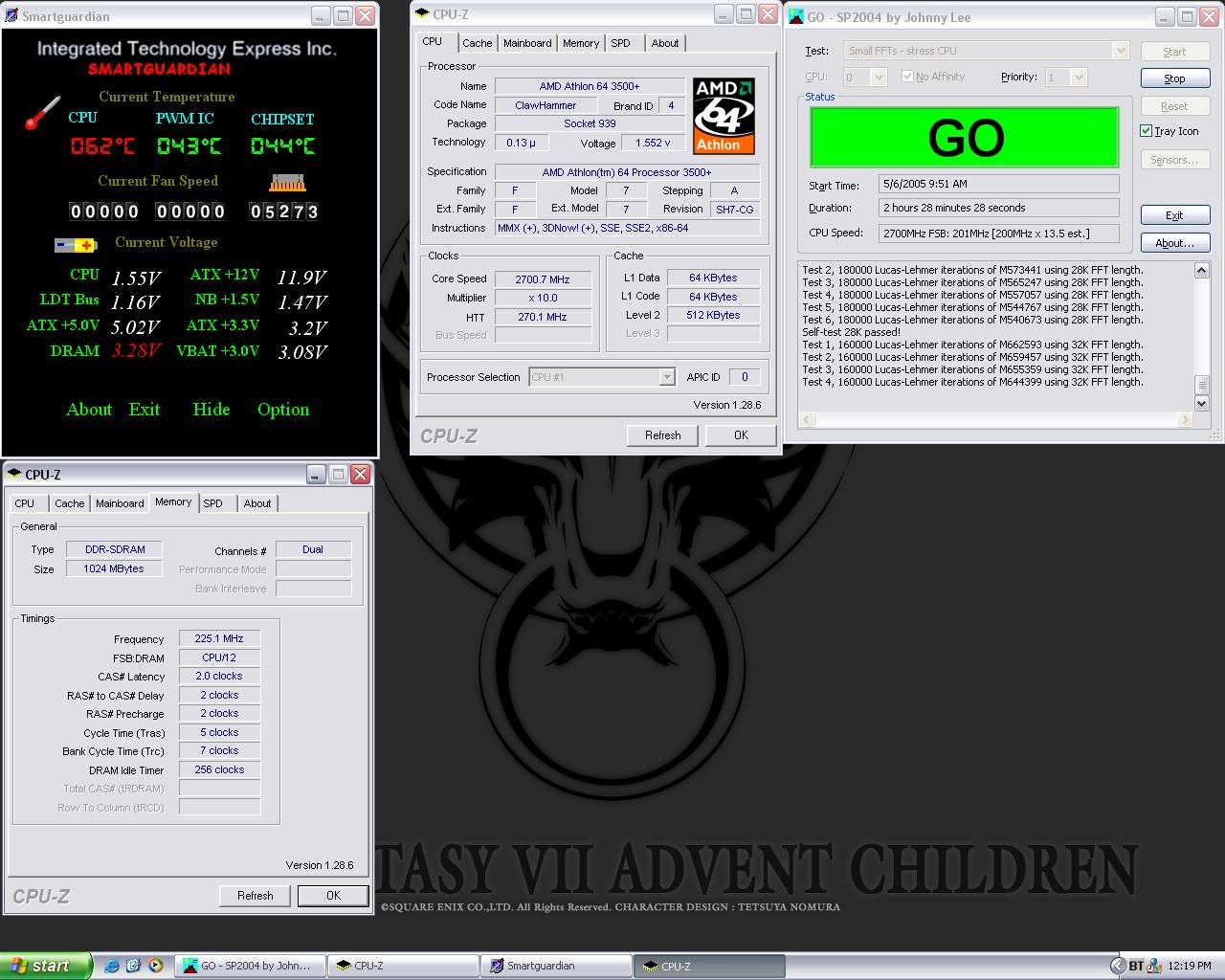Click OK in CPU-Z Memory-timings window
The height and width of the screenshot is (980, 1225).
click(333, 896)
